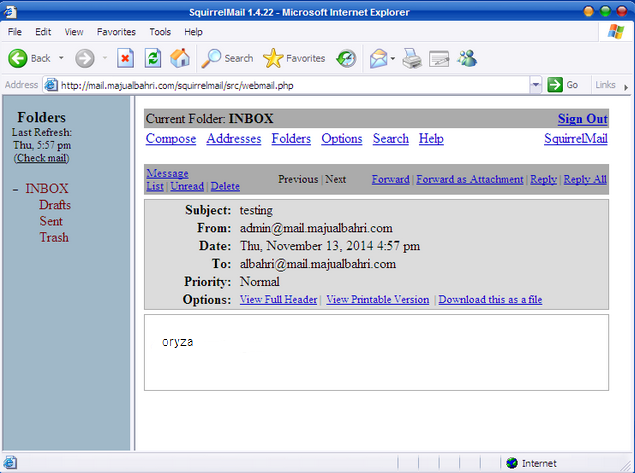
Task: Click the History clock icon
Action: click(x=346, y=59)
